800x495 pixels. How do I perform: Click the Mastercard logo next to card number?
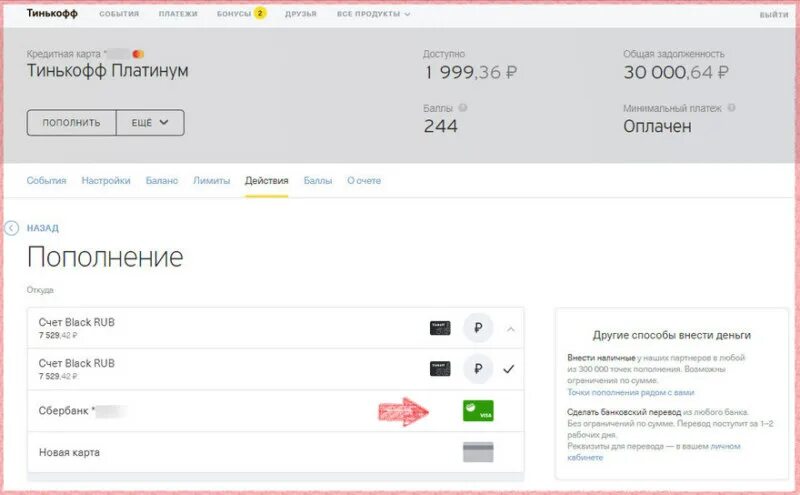tap(138, 54)
